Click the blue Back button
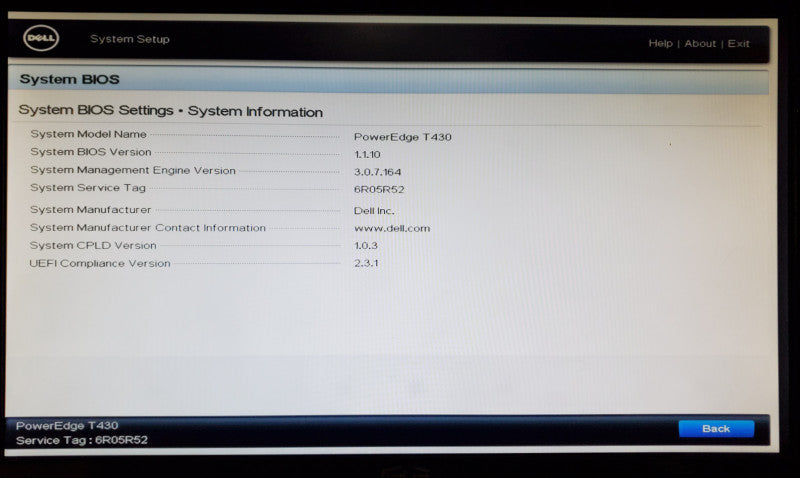The image size is (800, 478). (716, 429)
